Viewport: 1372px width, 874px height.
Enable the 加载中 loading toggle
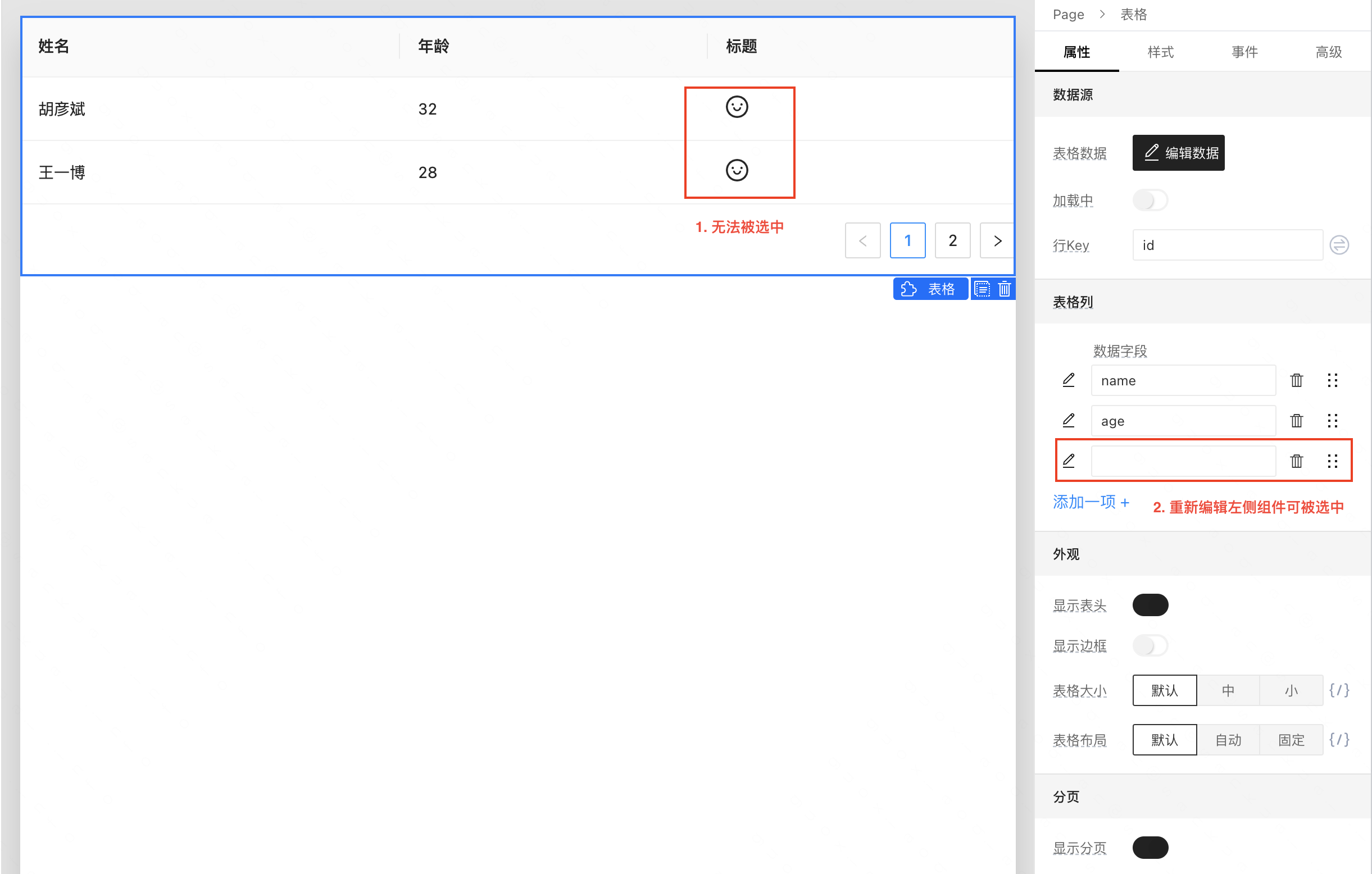(x=1151, y=201)
